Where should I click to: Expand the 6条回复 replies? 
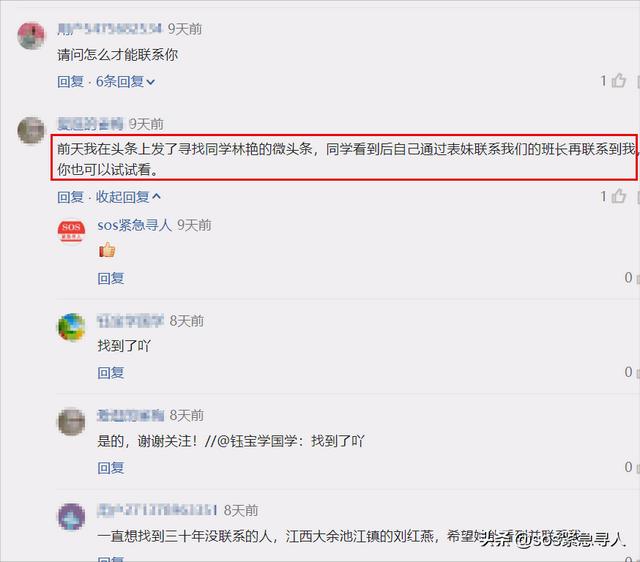click(x=125, y=82)
